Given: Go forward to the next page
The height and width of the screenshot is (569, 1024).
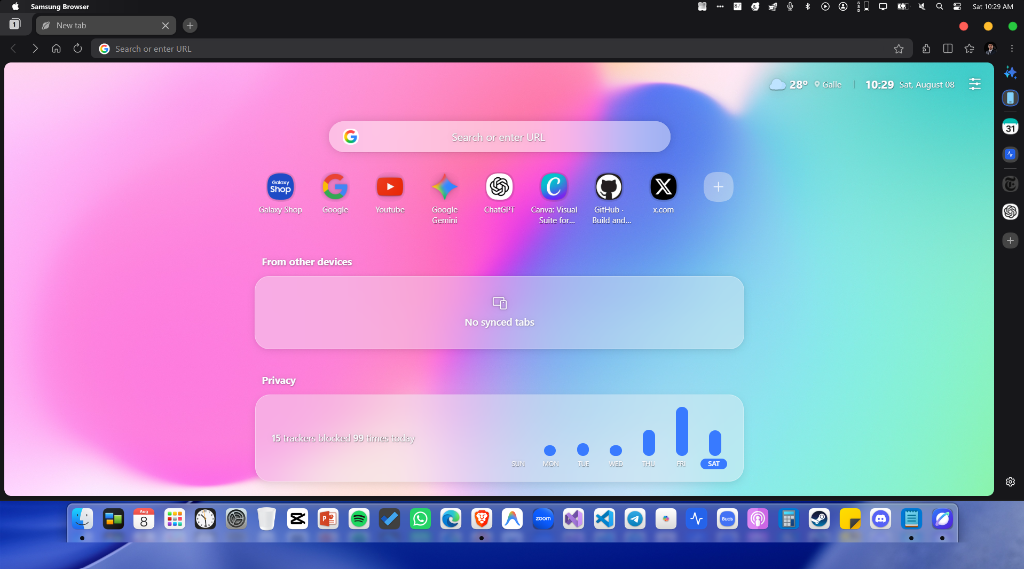Looking at the screenshot, I should click(35, 49).
